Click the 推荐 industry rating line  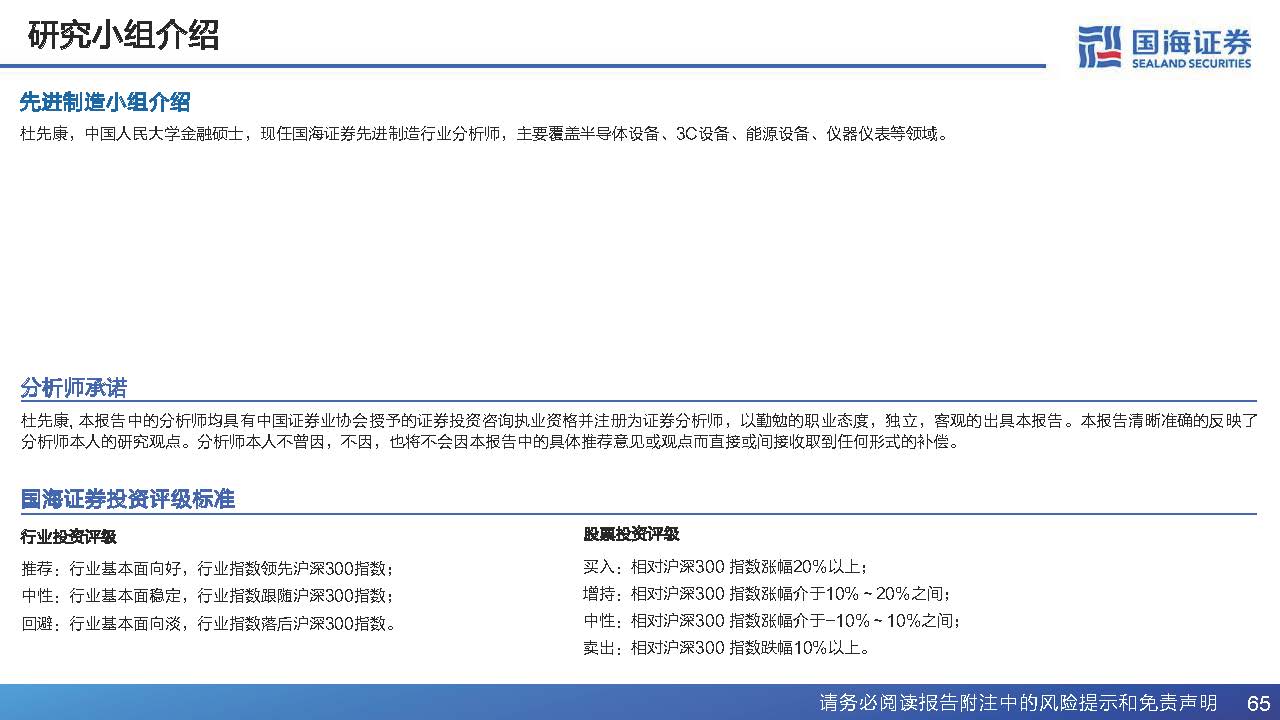208,568
